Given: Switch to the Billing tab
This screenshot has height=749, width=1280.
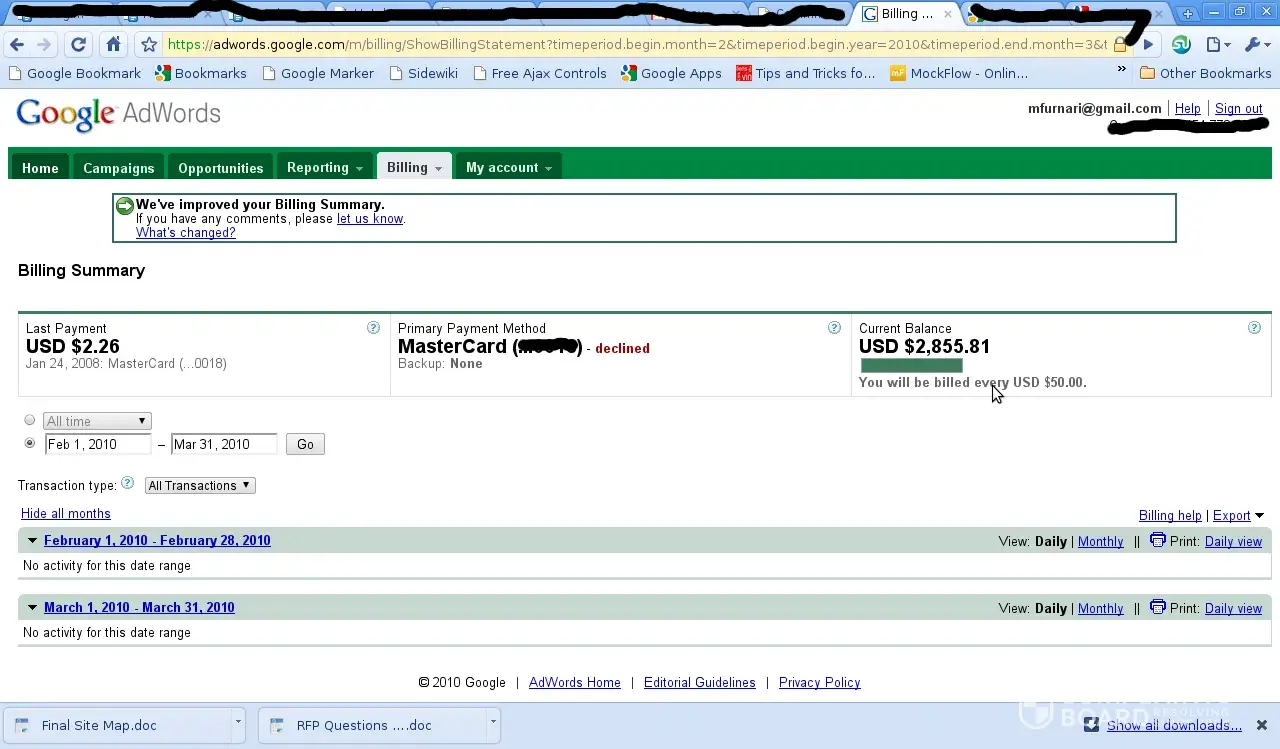Looking at the screenshot, I should coord(414,167).
